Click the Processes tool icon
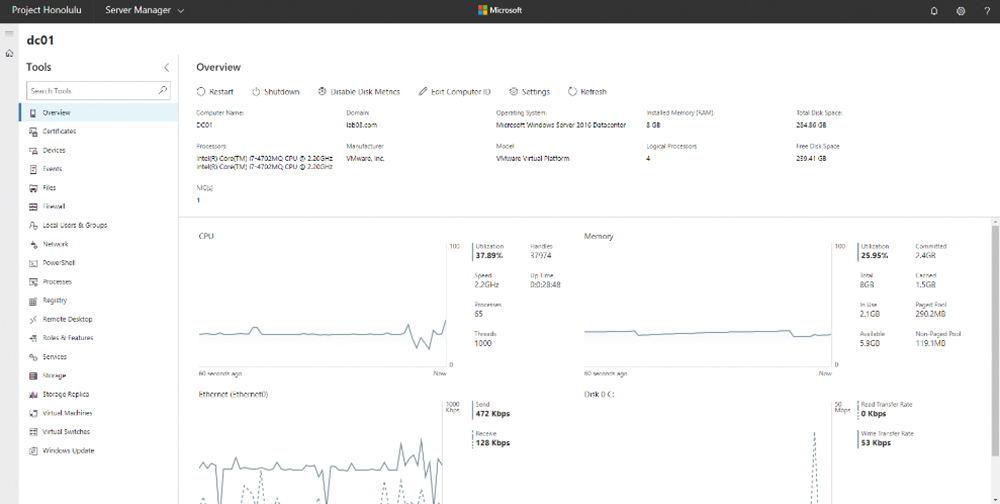Screen dimensions: 1000x504 [x=33, y=282]
